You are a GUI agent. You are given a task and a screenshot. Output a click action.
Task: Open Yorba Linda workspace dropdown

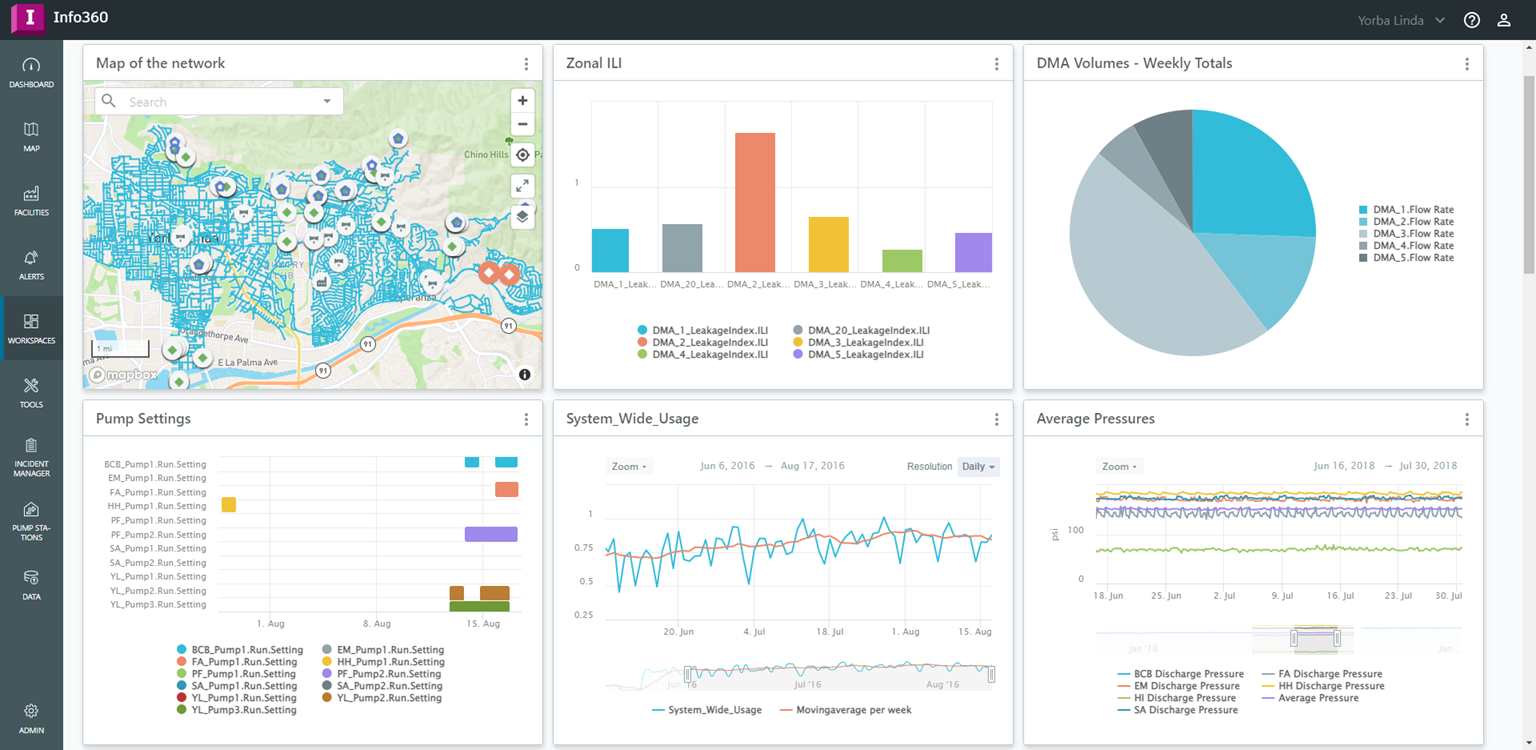tap(1401, 20)
